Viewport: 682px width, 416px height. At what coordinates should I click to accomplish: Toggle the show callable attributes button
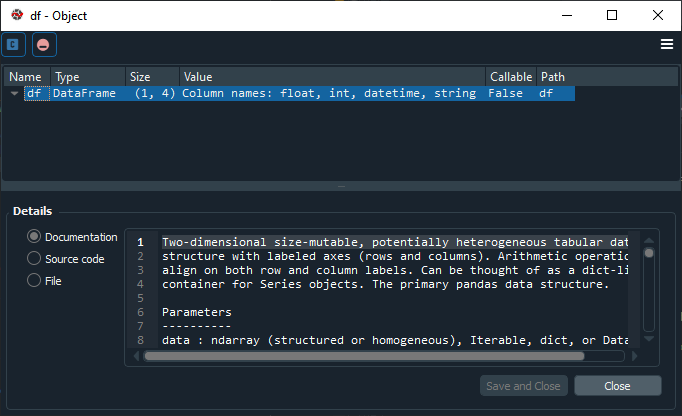point(13,44)
